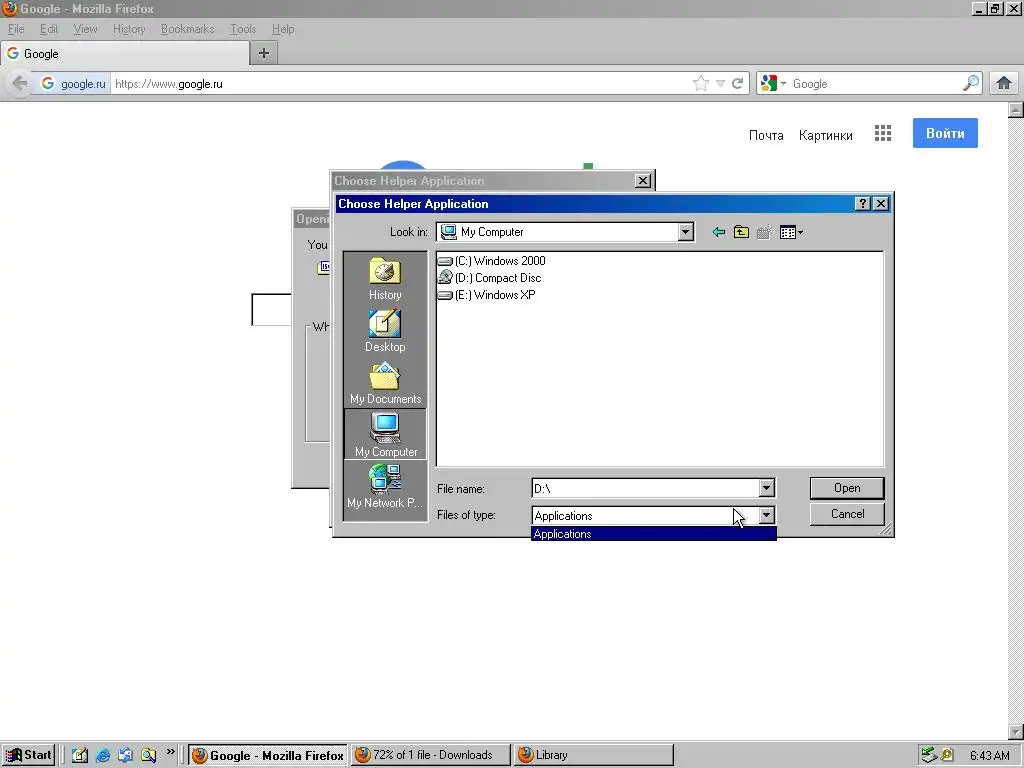The height and width of the screenshot is (768, 1024).
Task: Go up one folder level
Action: pos(741,232)
